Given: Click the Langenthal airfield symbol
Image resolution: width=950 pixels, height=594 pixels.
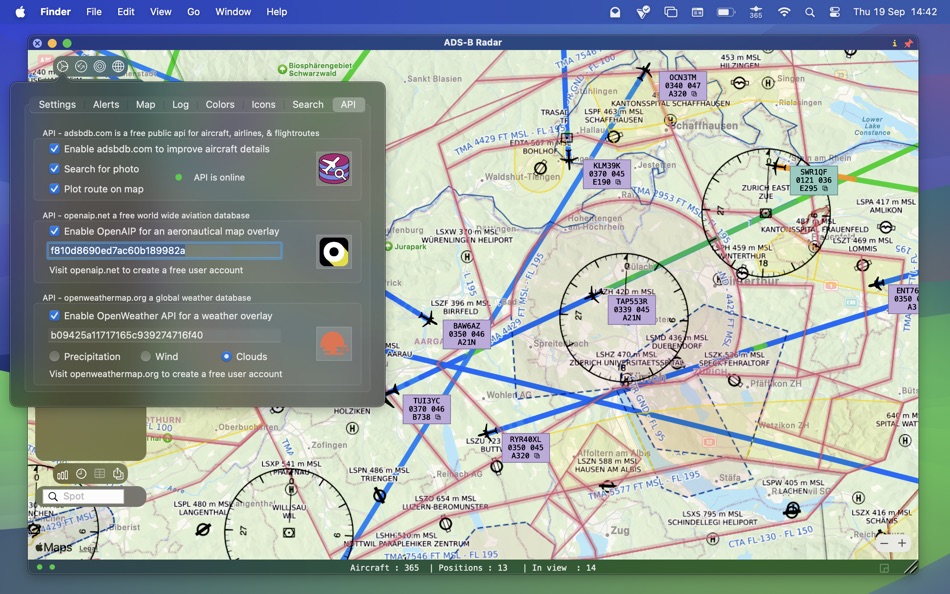Looking at the screenshot, I should [x=203, y=530].
